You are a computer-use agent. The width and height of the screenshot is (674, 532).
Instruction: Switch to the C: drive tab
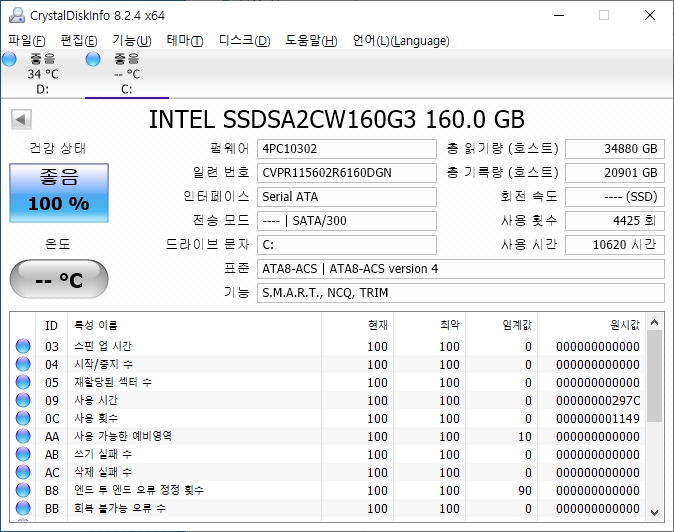click(x=127, y=73)
